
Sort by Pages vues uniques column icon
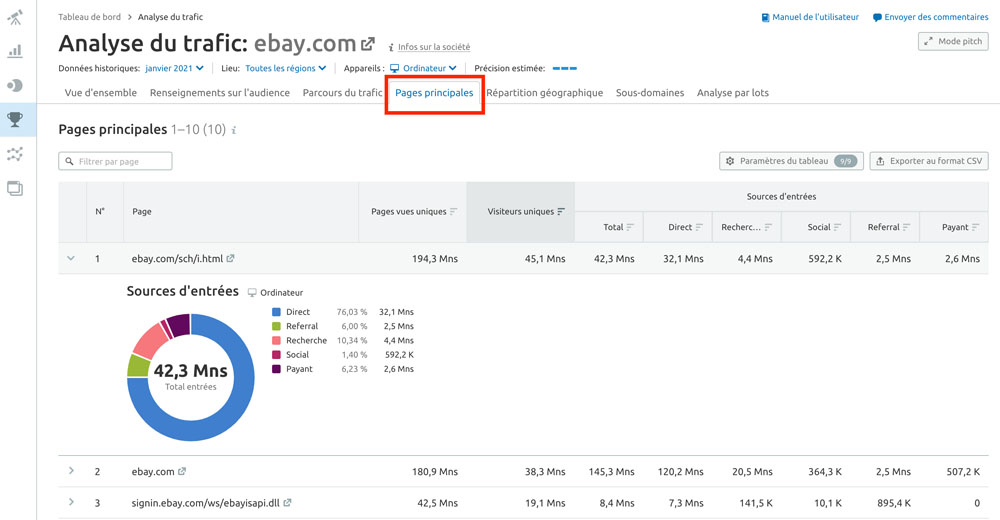453,212
